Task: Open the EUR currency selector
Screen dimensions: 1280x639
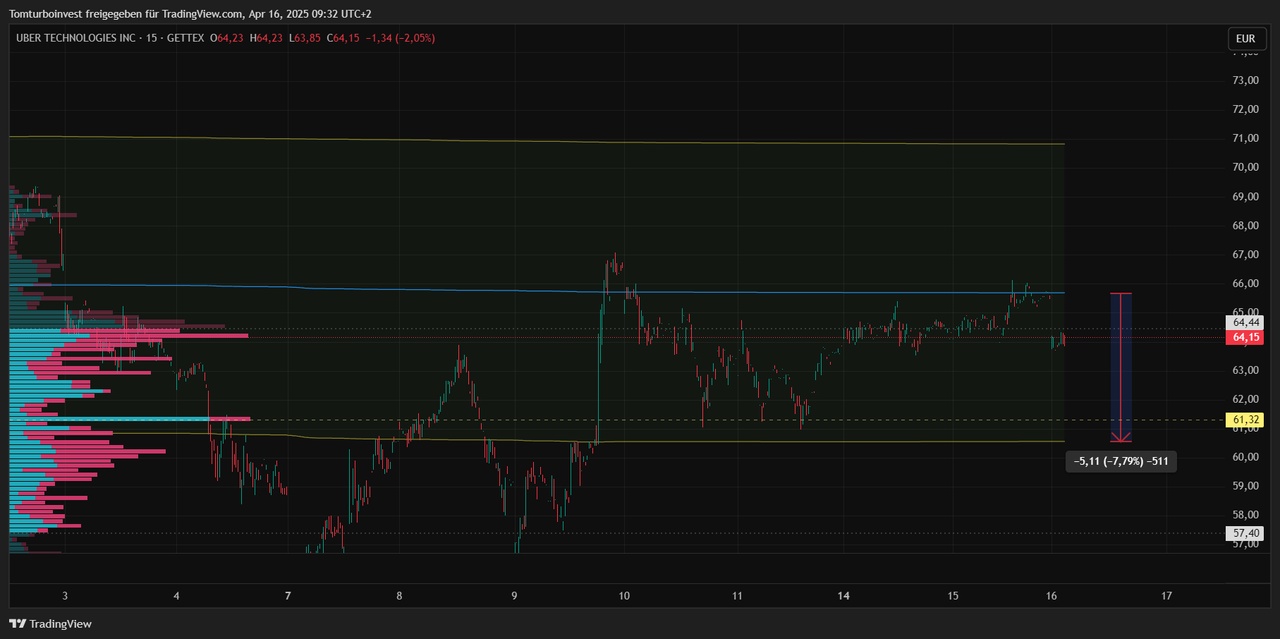Action: [1245, 39]
